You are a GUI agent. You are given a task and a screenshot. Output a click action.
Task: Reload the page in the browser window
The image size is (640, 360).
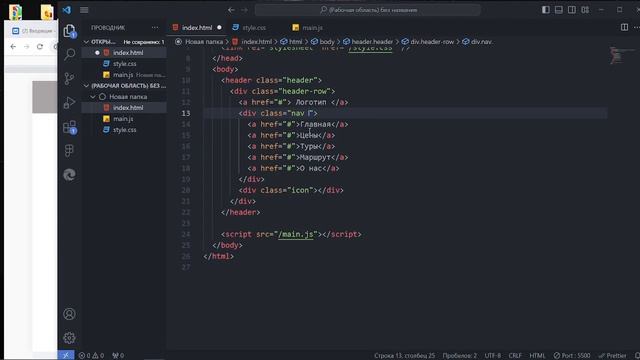[x=40, y=47]
